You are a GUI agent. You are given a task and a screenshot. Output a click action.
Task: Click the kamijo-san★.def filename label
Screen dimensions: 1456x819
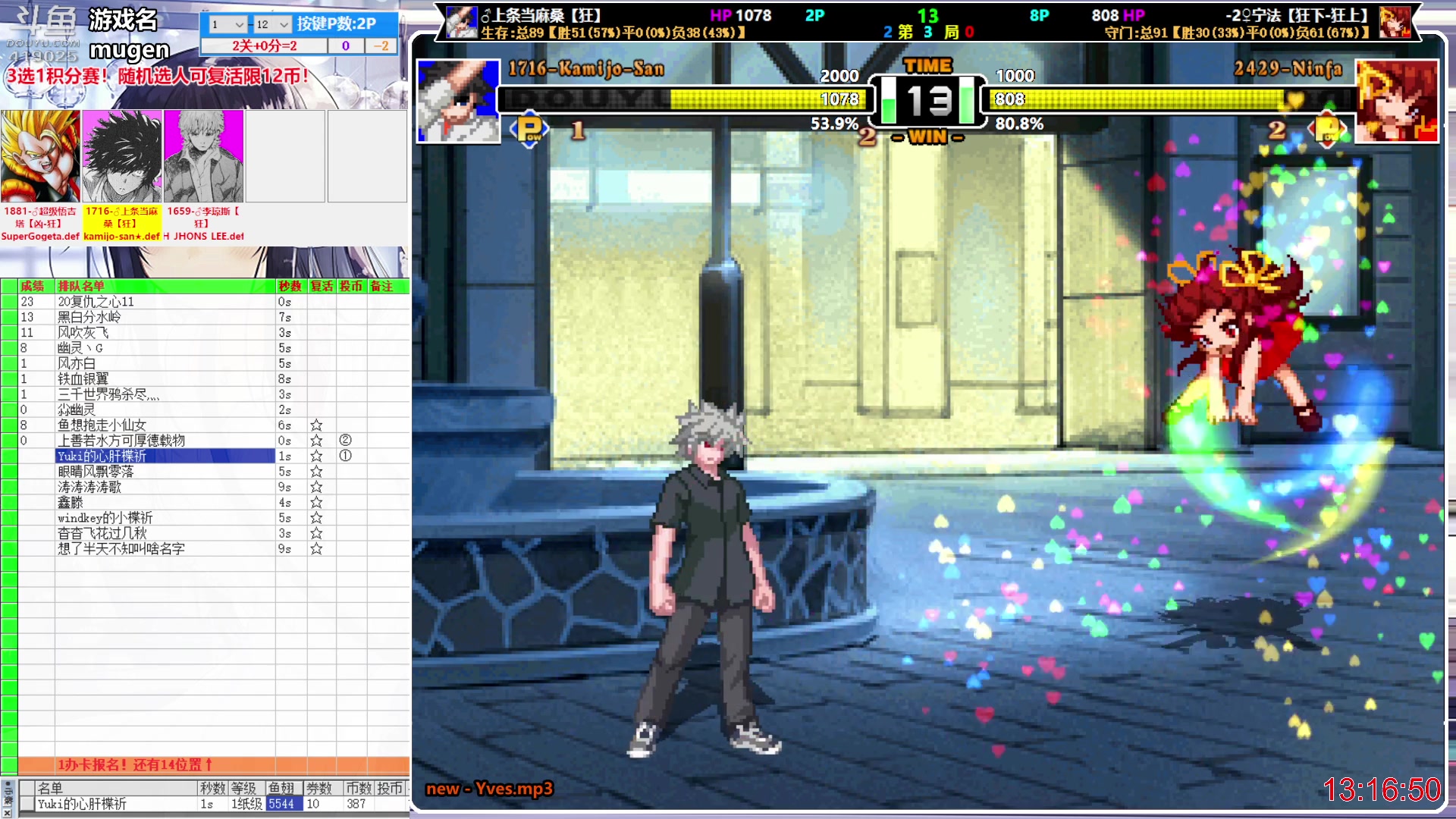pyautogui.click(x=121, y=237)
